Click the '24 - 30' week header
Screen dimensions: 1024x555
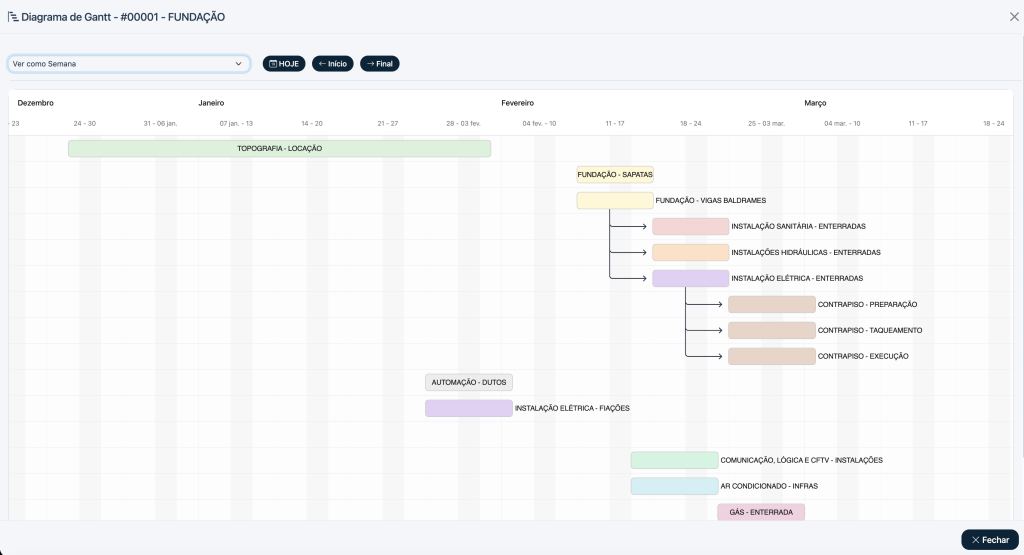[x=84, y=123]
